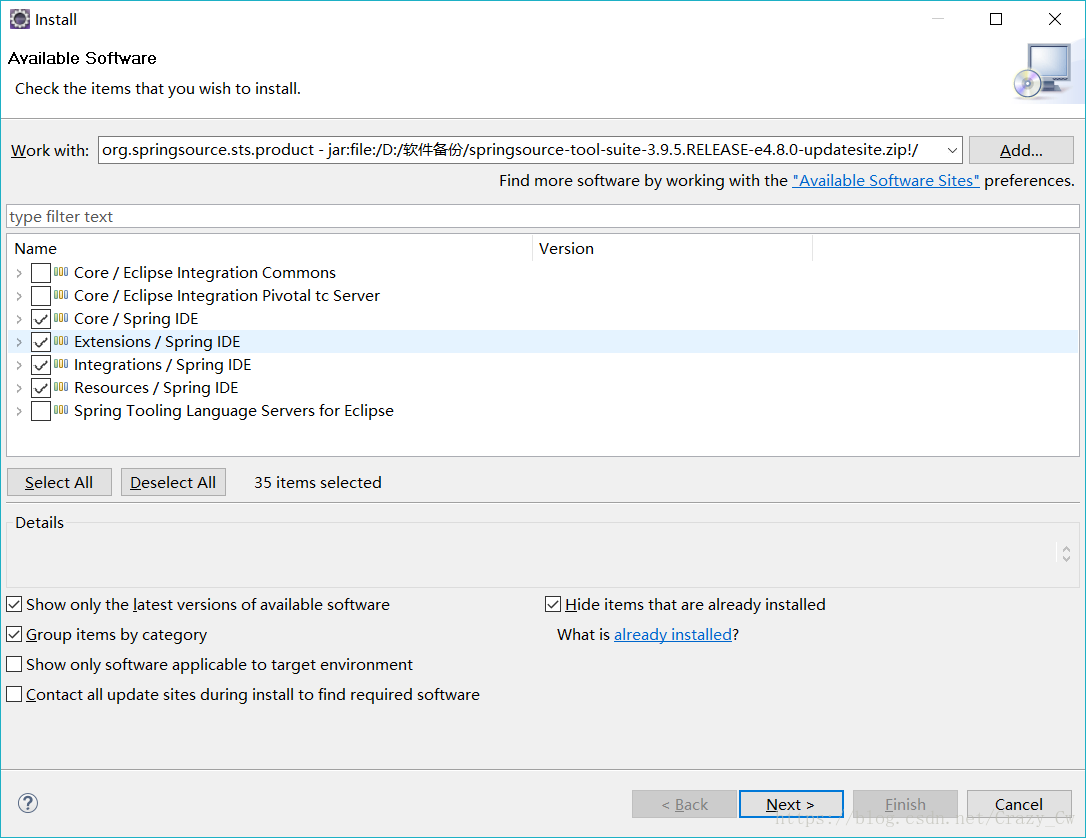Click the install wizard computer and disc image
The height and width of the screenshot is (838, 1086).
1043,72
